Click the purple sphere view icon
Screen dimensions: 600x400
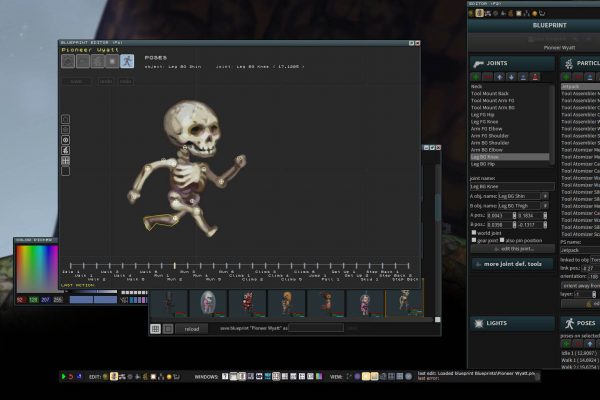357,377
